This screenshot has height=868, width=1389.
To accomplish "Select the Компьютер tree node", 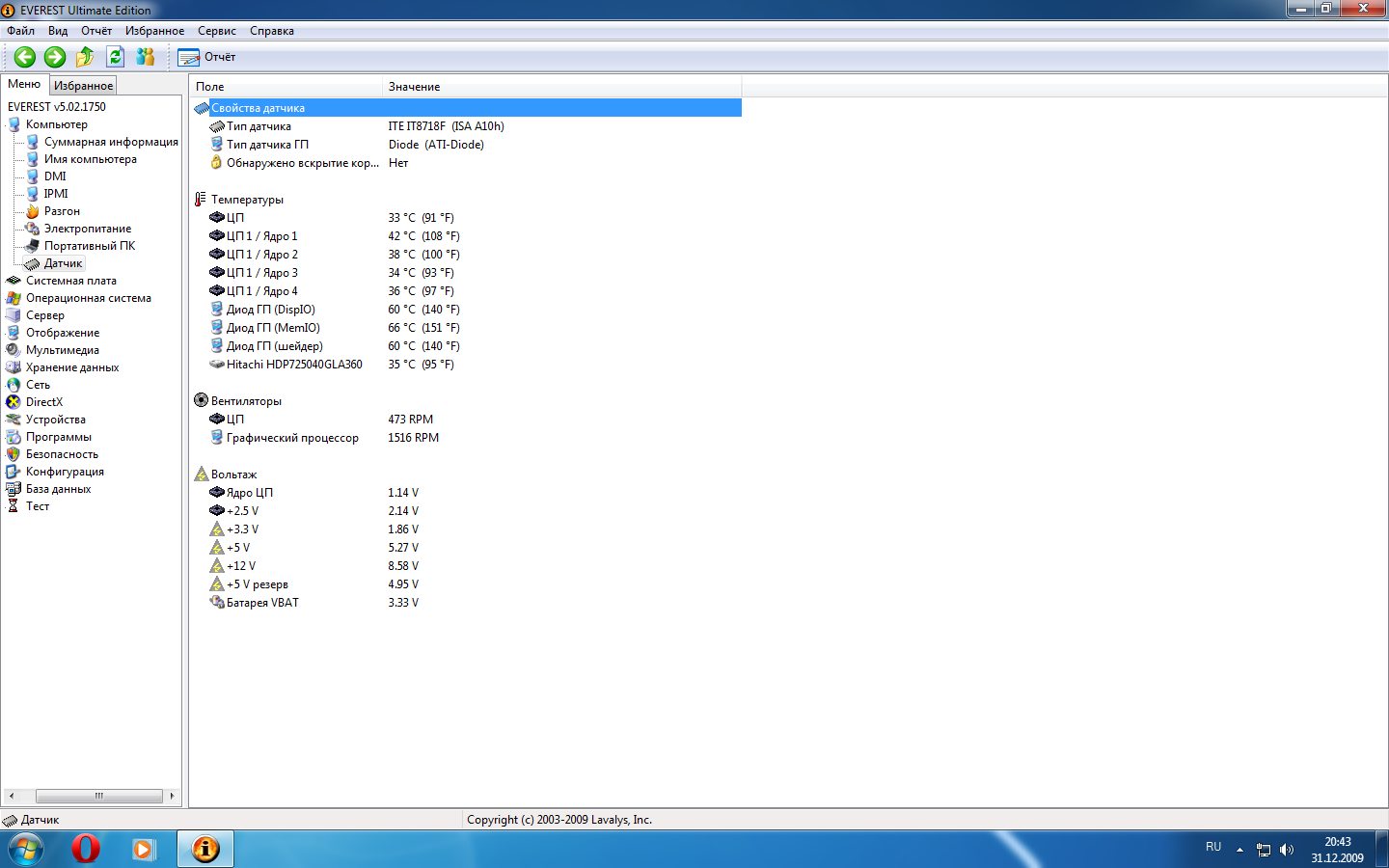I will click(x=57, y=124).
